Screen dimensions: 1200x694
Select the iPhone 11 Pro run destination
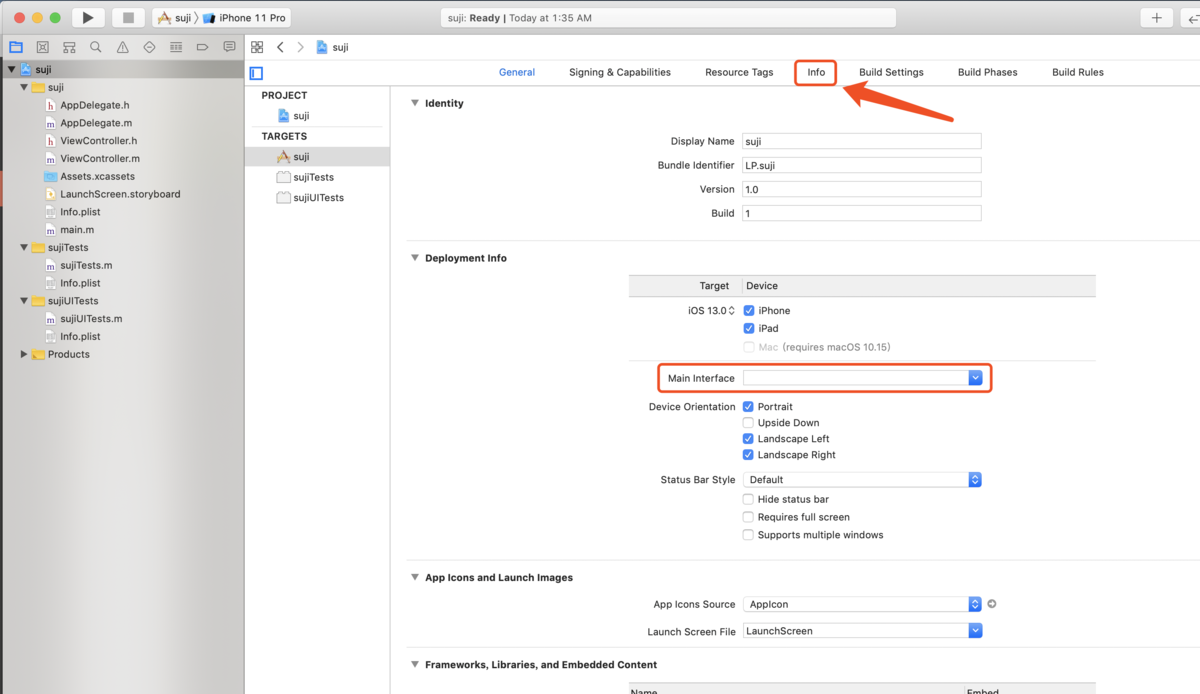coord(245,18)
